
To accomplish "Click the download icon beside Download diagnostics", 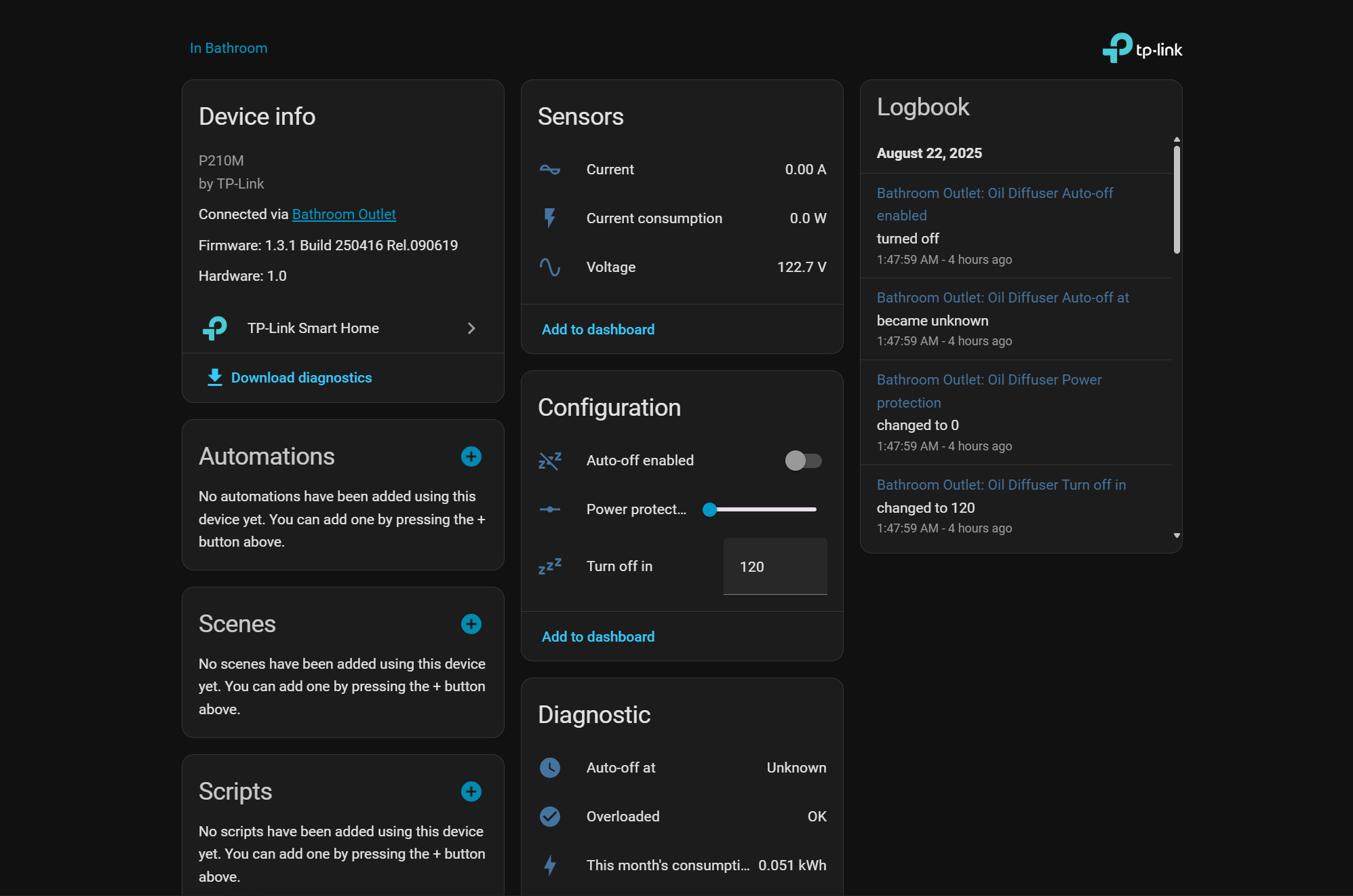I will coord(214,378).
